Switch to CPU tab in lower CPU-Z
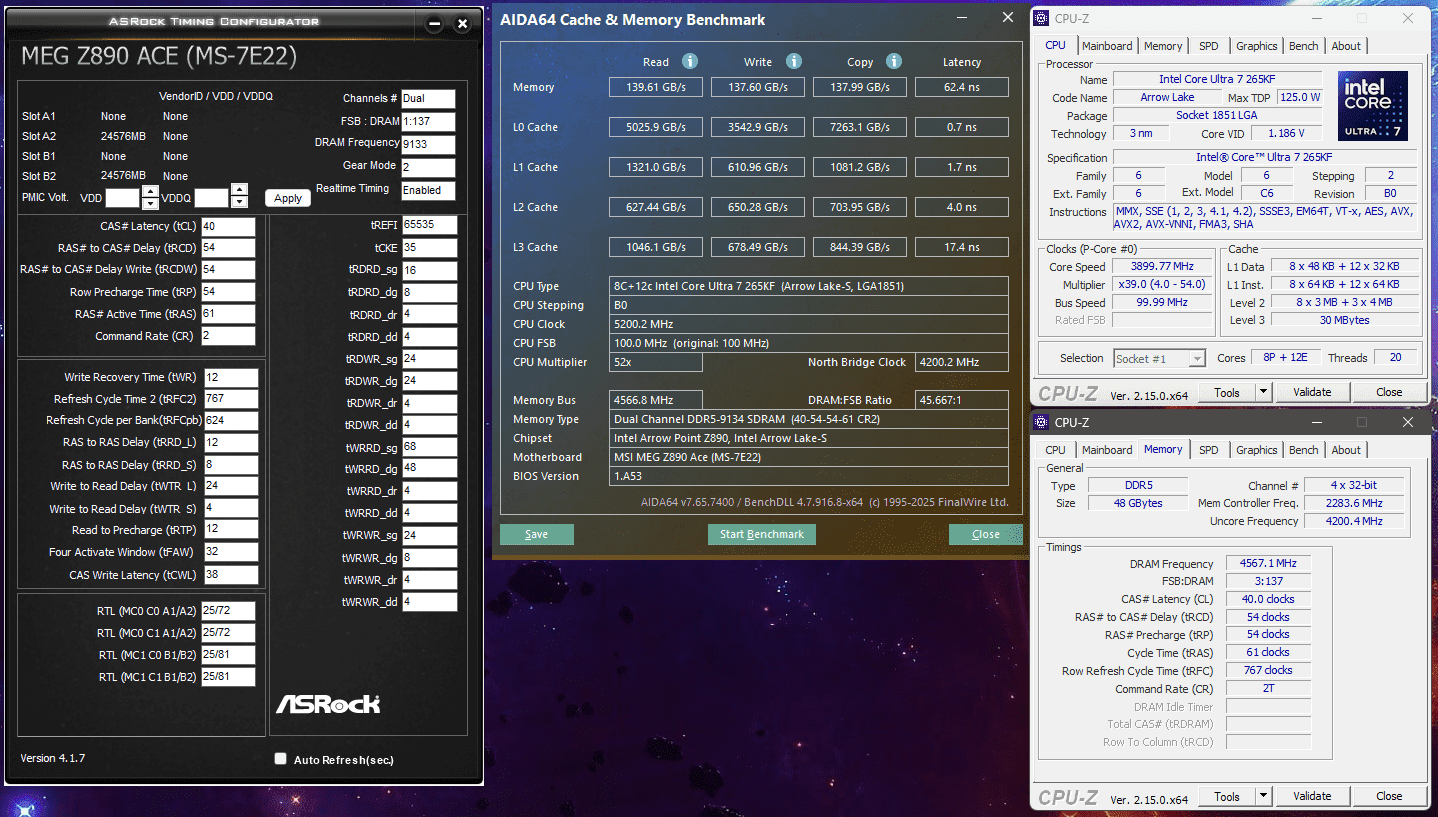Viewport: 1438px width, 817px height. pos(1055,450)
